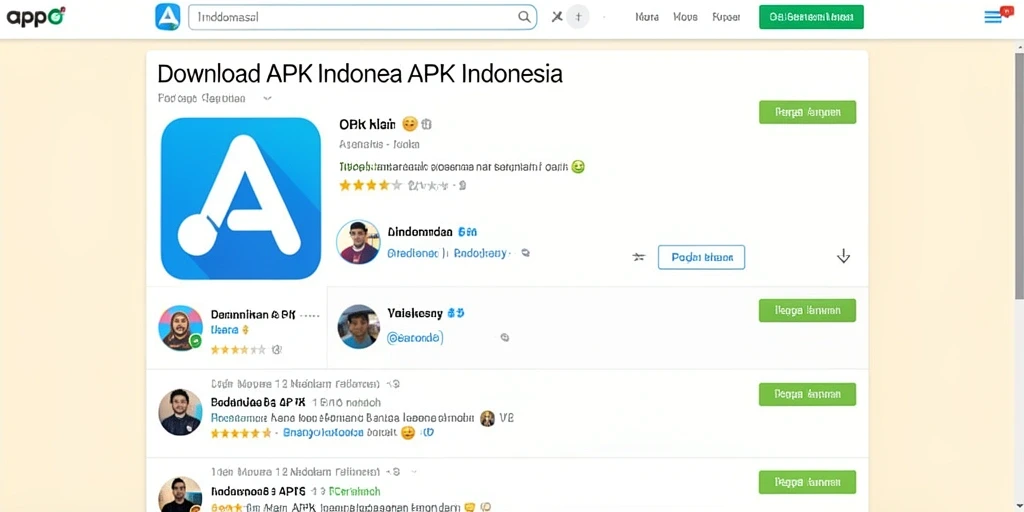This screenshot has width=1024, height=512.
Task: Click the green header button
Action: tap(811, 17)
